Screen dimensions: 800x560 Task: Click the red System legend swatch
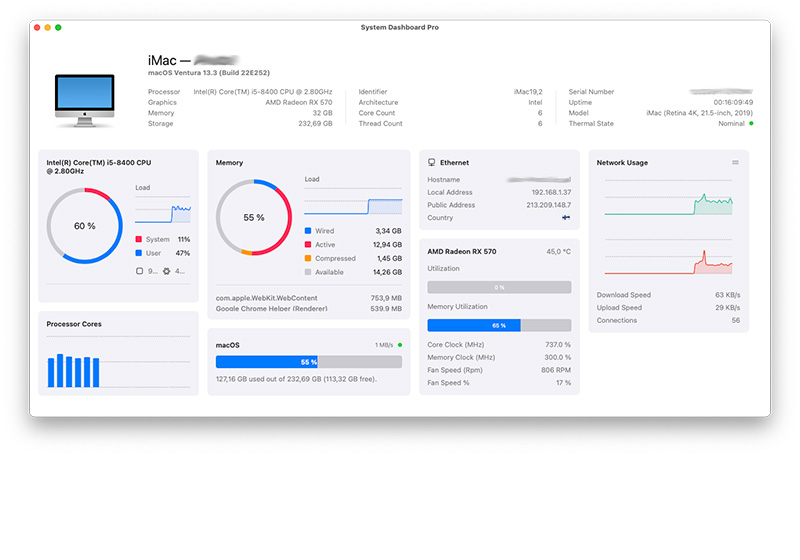pos(139,239)
